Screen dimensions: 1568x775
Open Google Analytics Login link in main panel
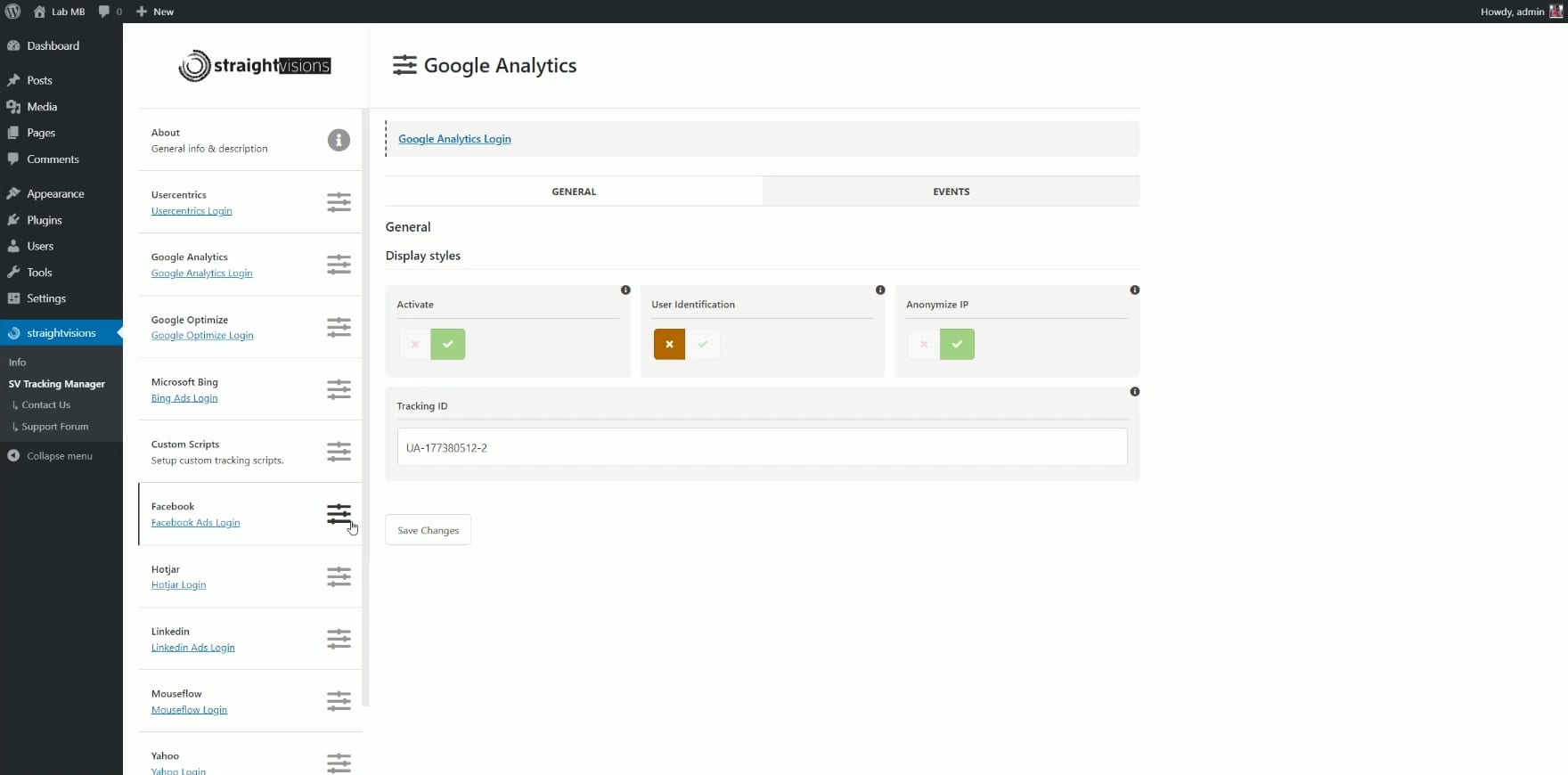click(454, 139)
